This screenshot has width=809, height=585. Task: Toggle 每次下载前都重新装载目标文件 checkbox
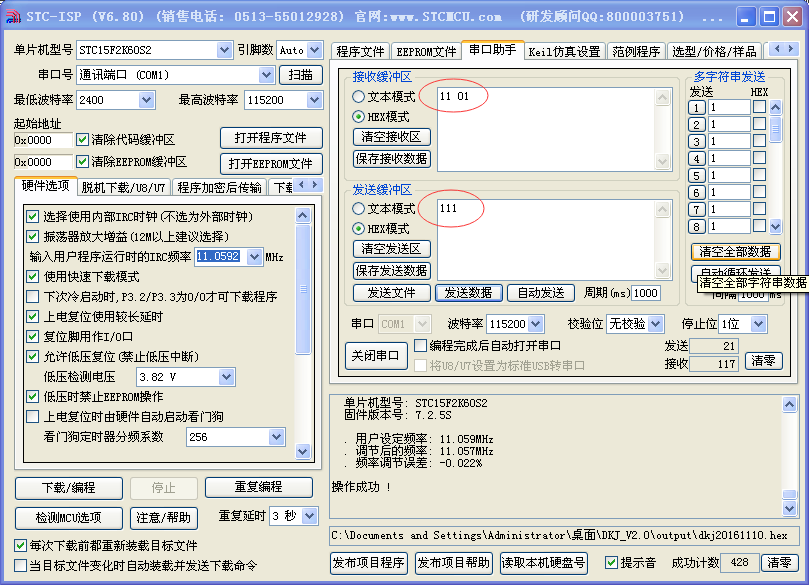point(21,545)
